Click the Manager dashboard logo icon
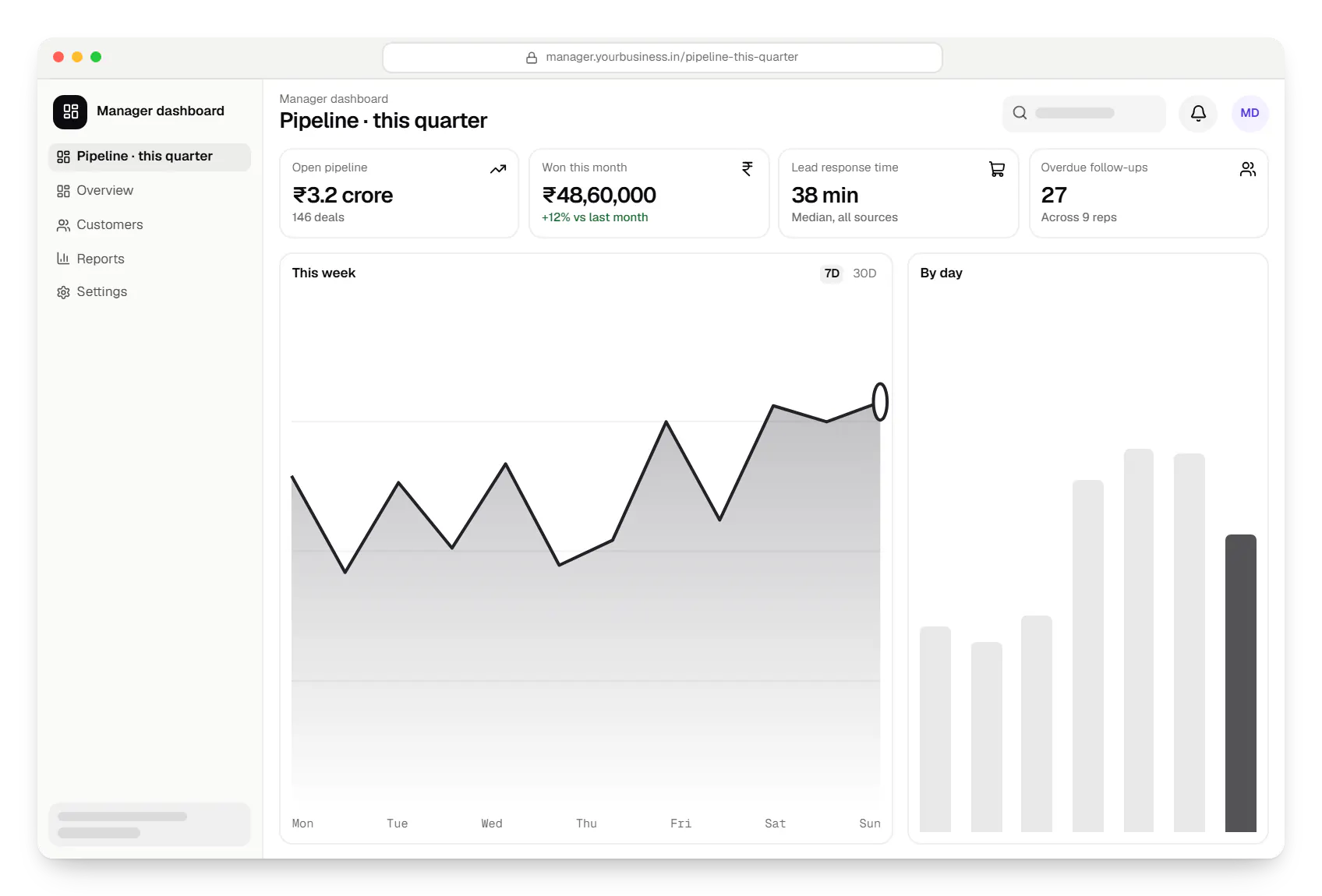The width and height of the screenshot is (1322, 896). tap(70, 111)
